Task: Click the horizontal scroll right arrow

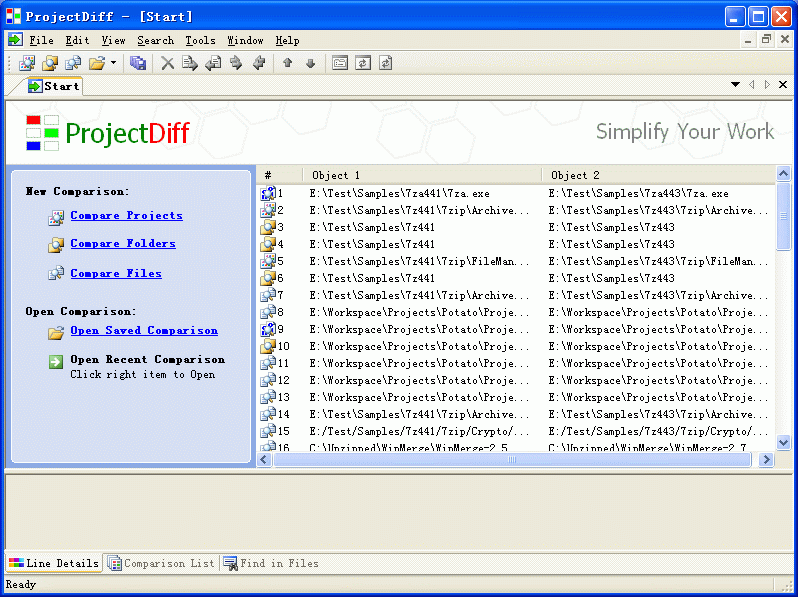Action: click(766, 460)
